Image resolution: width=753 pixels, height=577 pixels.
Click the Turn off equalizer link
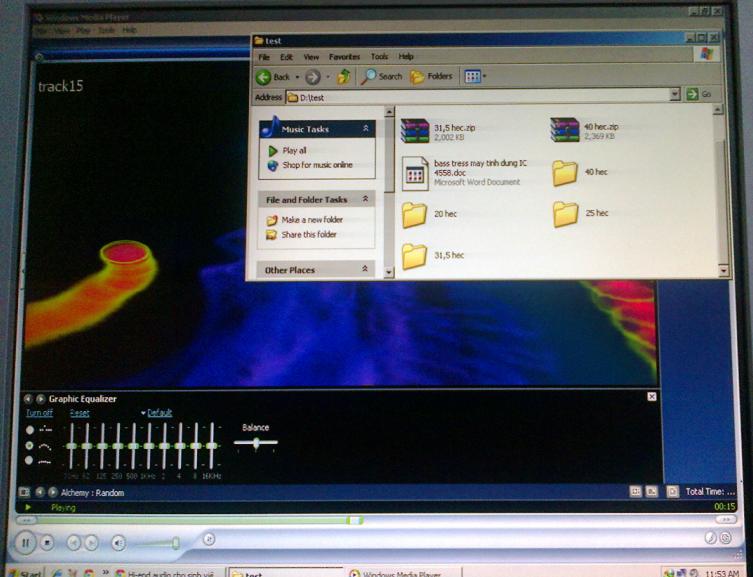pyautogui.click(x=40, y=413)
